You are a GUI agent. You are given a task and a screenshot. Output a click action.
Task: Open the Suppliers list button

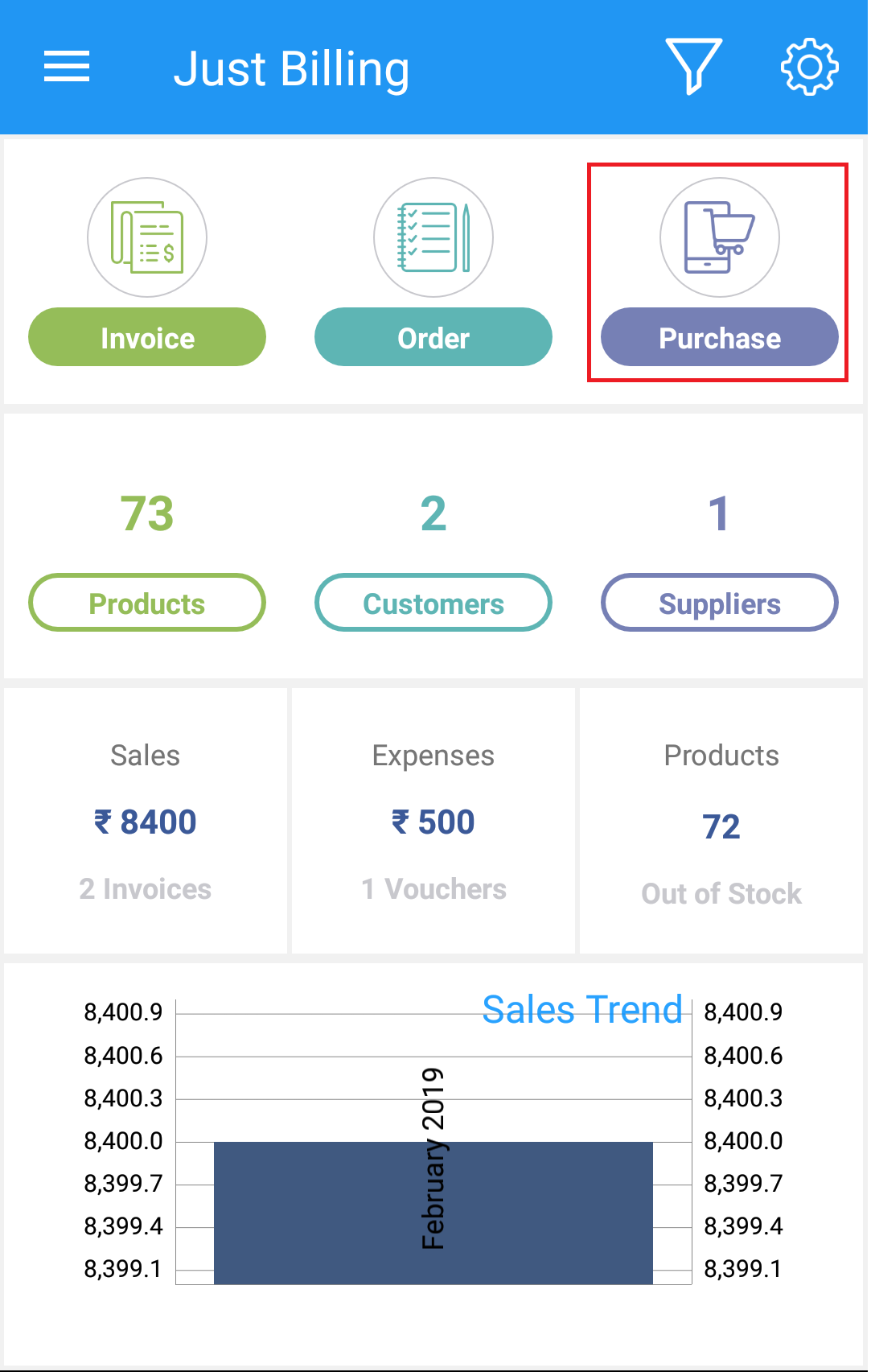click(720, 603)
